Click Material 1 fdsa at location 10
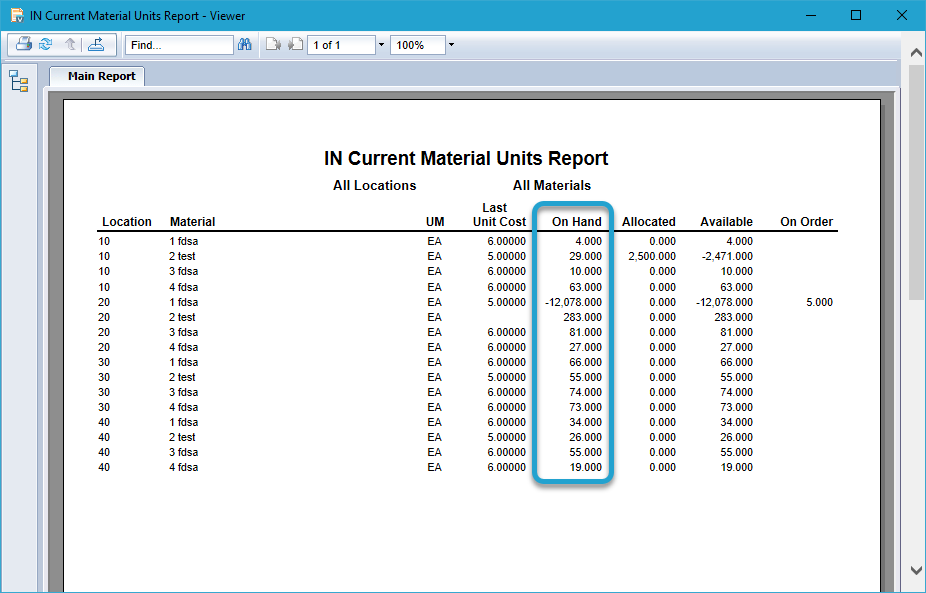Screen dimensions: 926x593 point(184,242)
